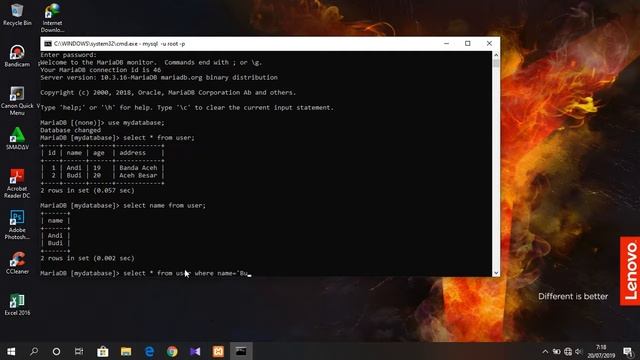Click '2 rows in set (0.057 sec)' line
This screenshot has height=360, width=640.
[x=87, y=190]
